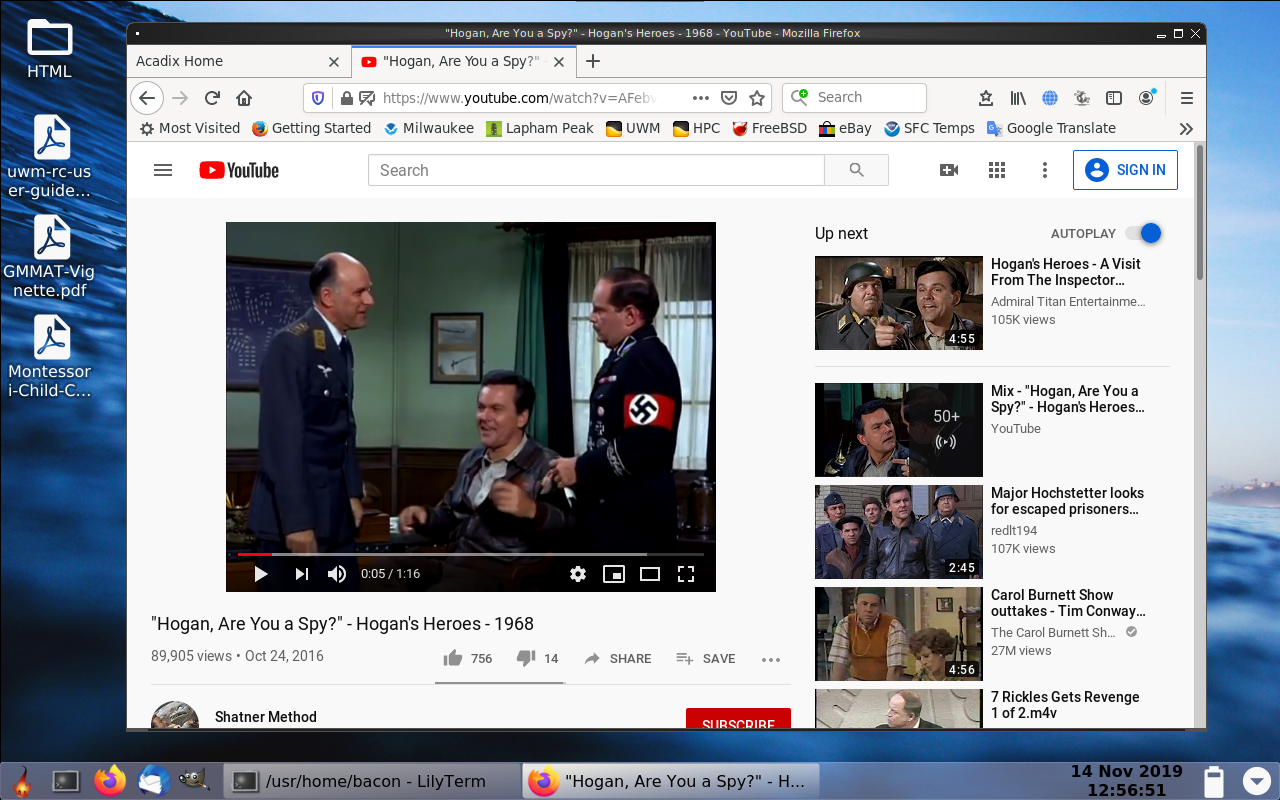Select GMMAT-Vignette.pdf desktop file

[49, 257]
